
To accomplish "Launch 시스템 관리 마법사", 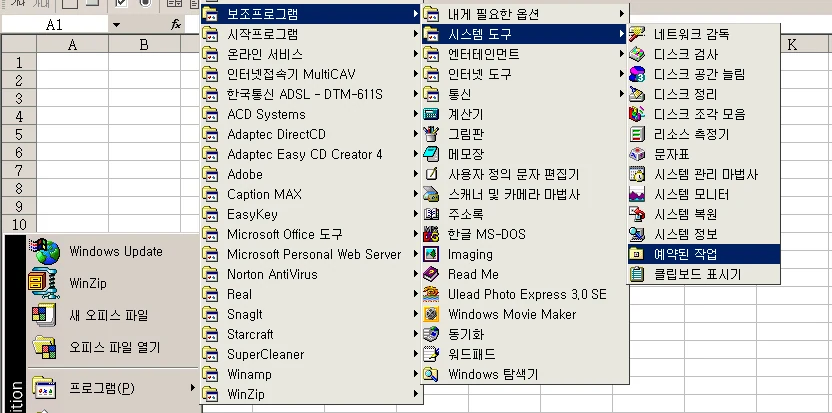I will [704, 175].
